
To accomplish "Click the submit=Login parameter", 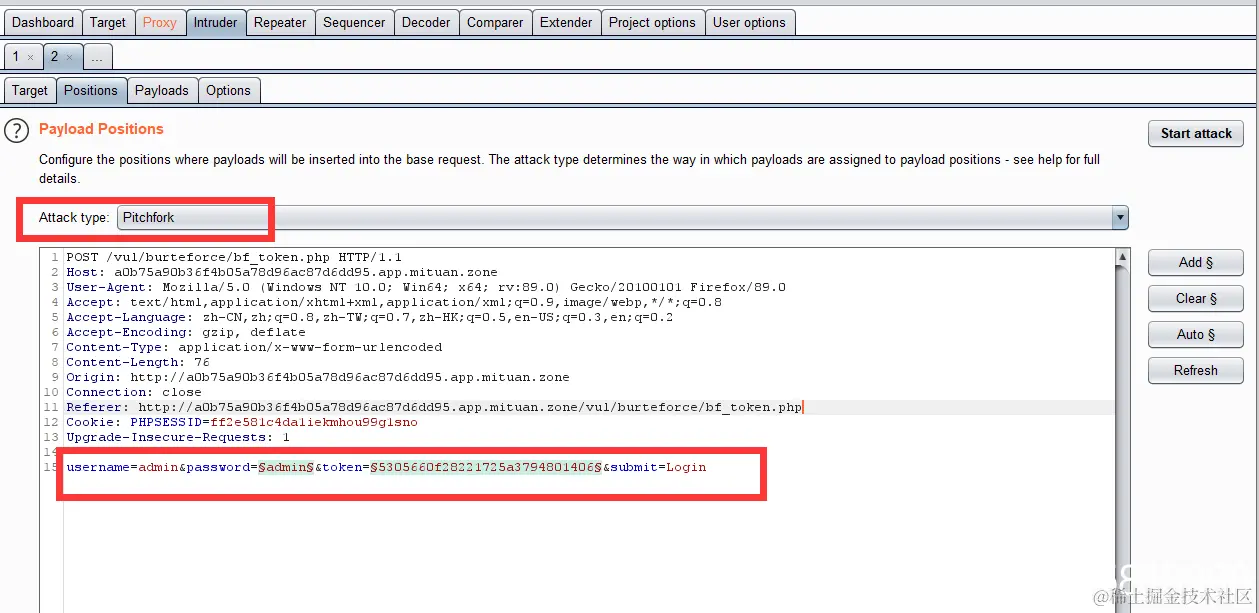I will 658,467.
